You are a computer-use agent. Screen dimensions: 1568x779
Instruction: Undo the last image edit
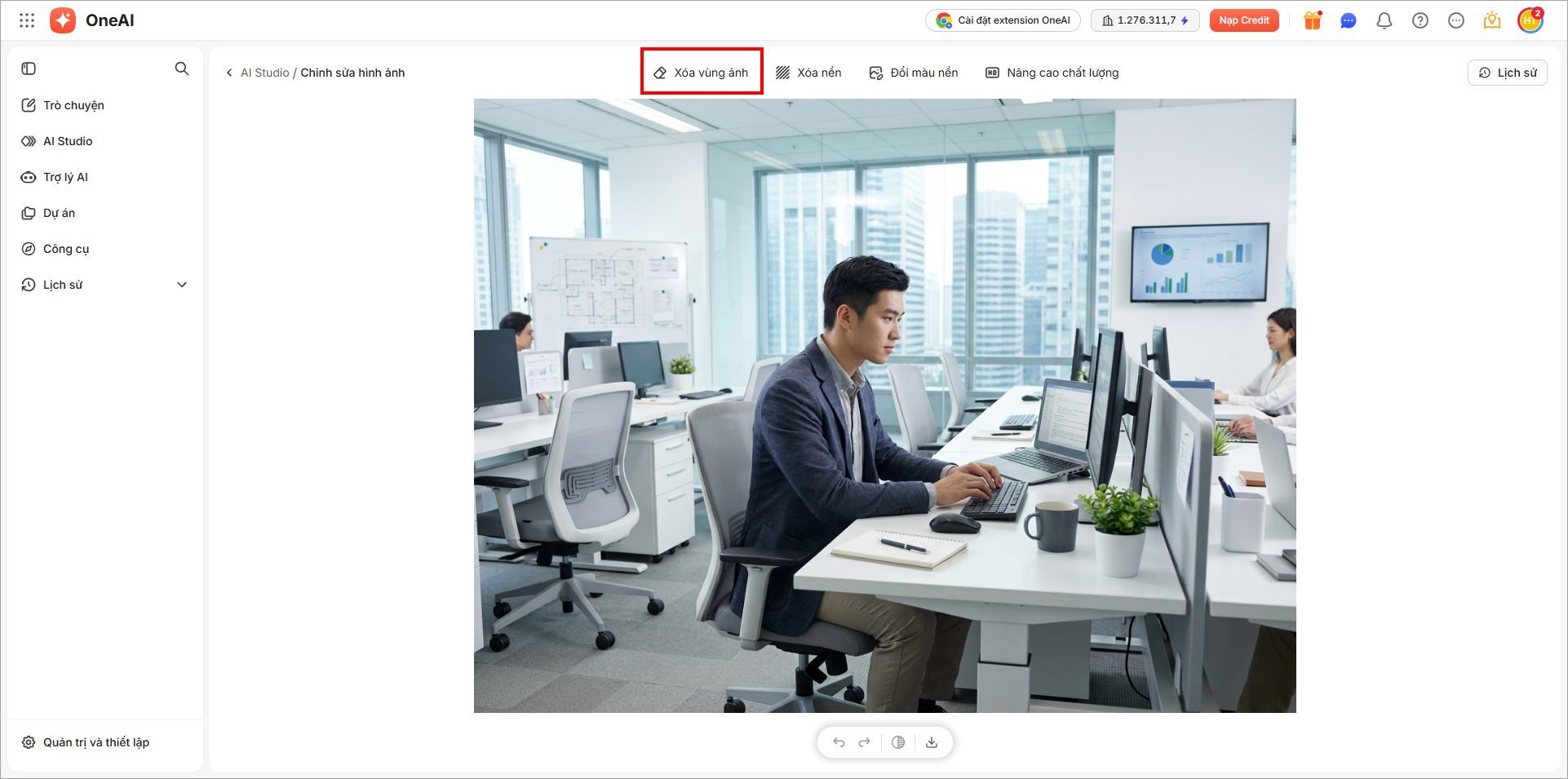click(x=839, y=742)
